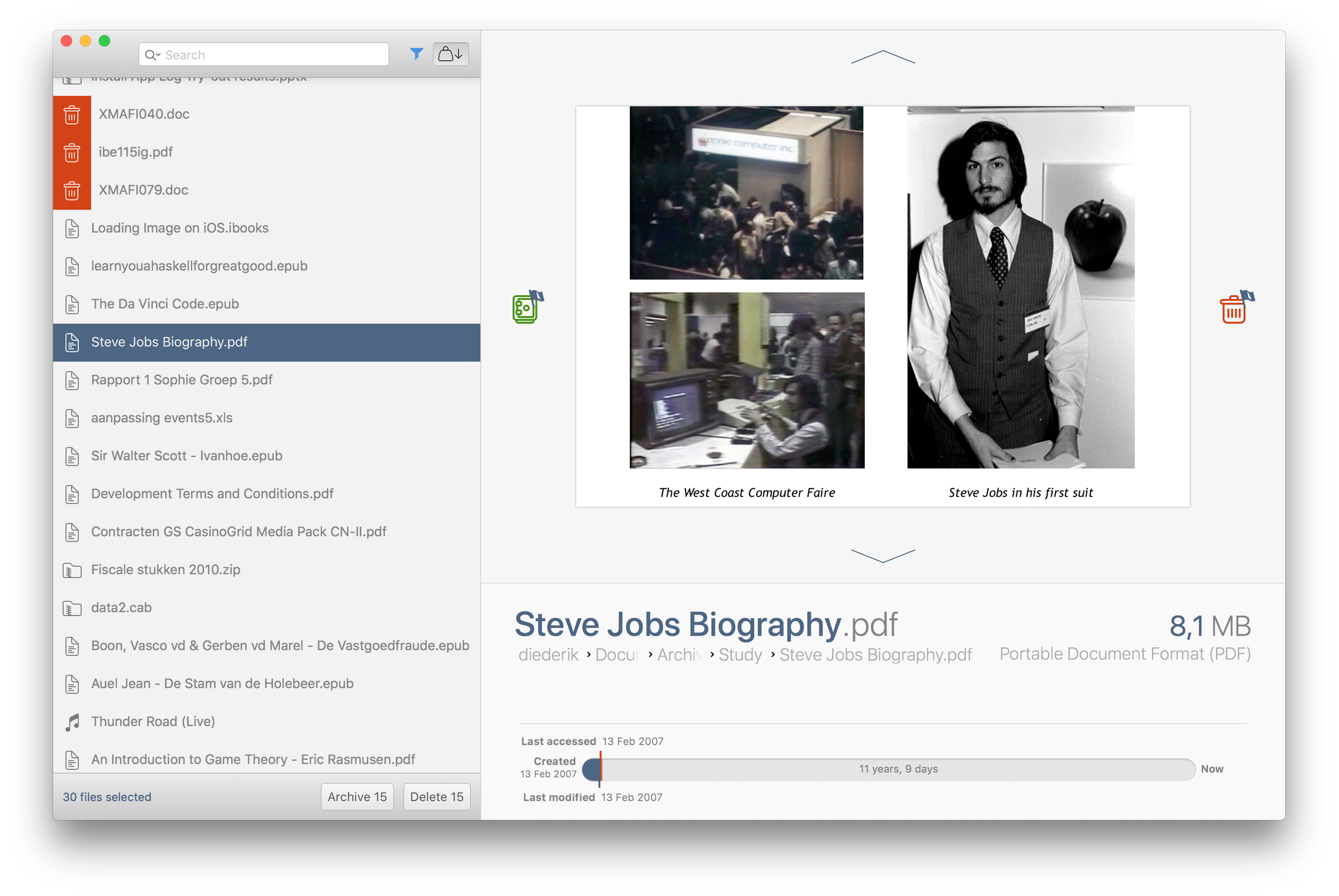Select data2.cab archive row
The width and height of the screenshot is (1339, 896).
click(x=267, y=608)
